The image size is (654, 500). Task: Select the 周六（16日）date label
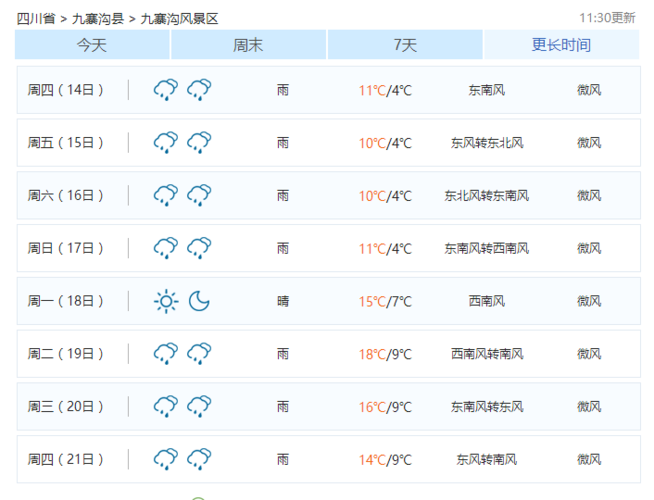pos(65,195)
